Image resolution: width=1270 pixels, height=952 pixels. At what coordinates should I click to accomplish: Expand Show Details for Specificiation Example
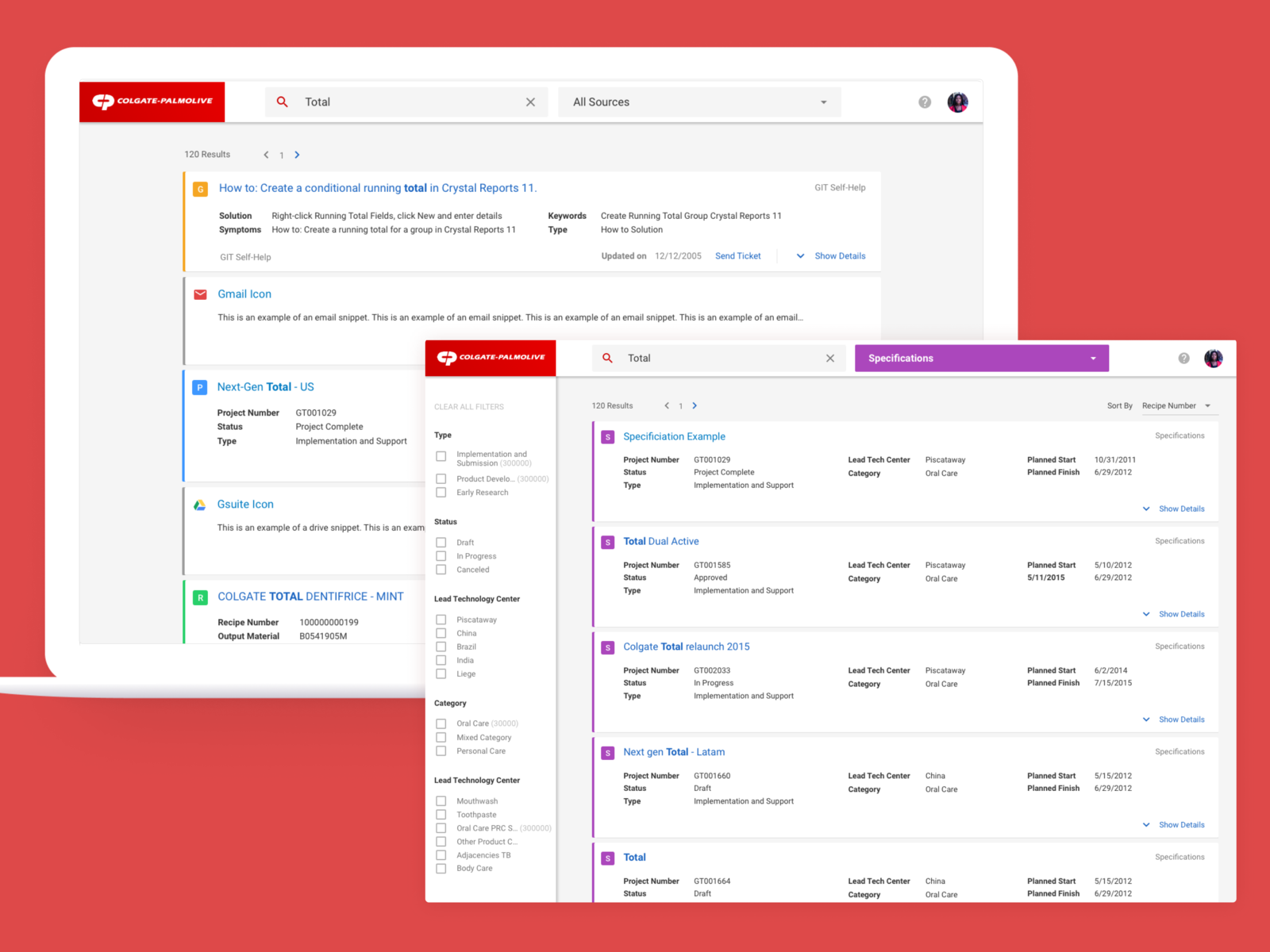(1173, 509)
